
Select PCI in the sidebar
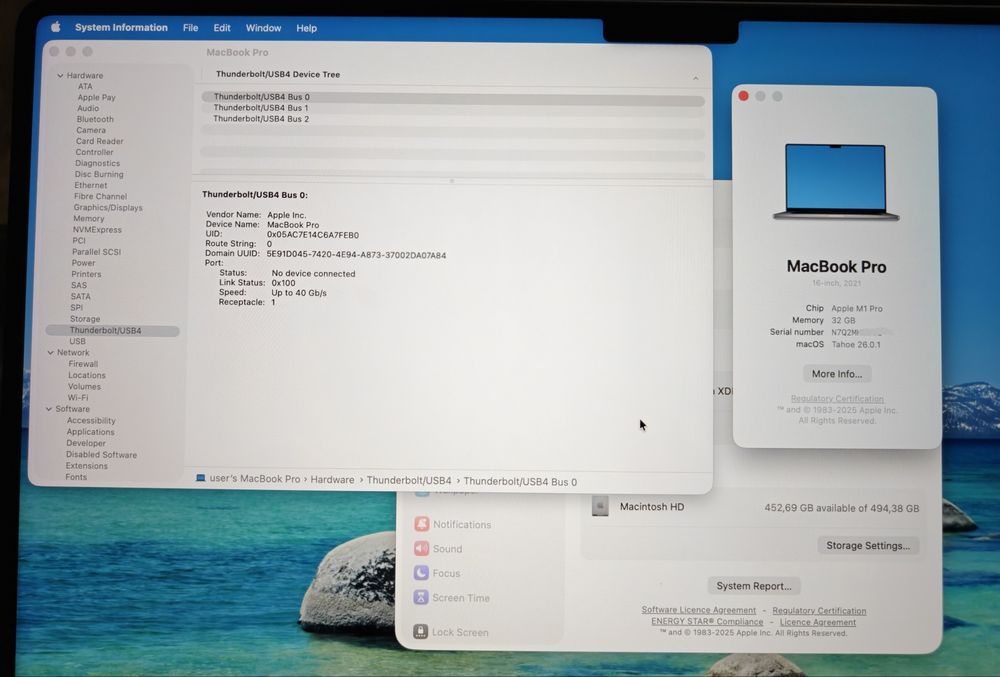78,241
